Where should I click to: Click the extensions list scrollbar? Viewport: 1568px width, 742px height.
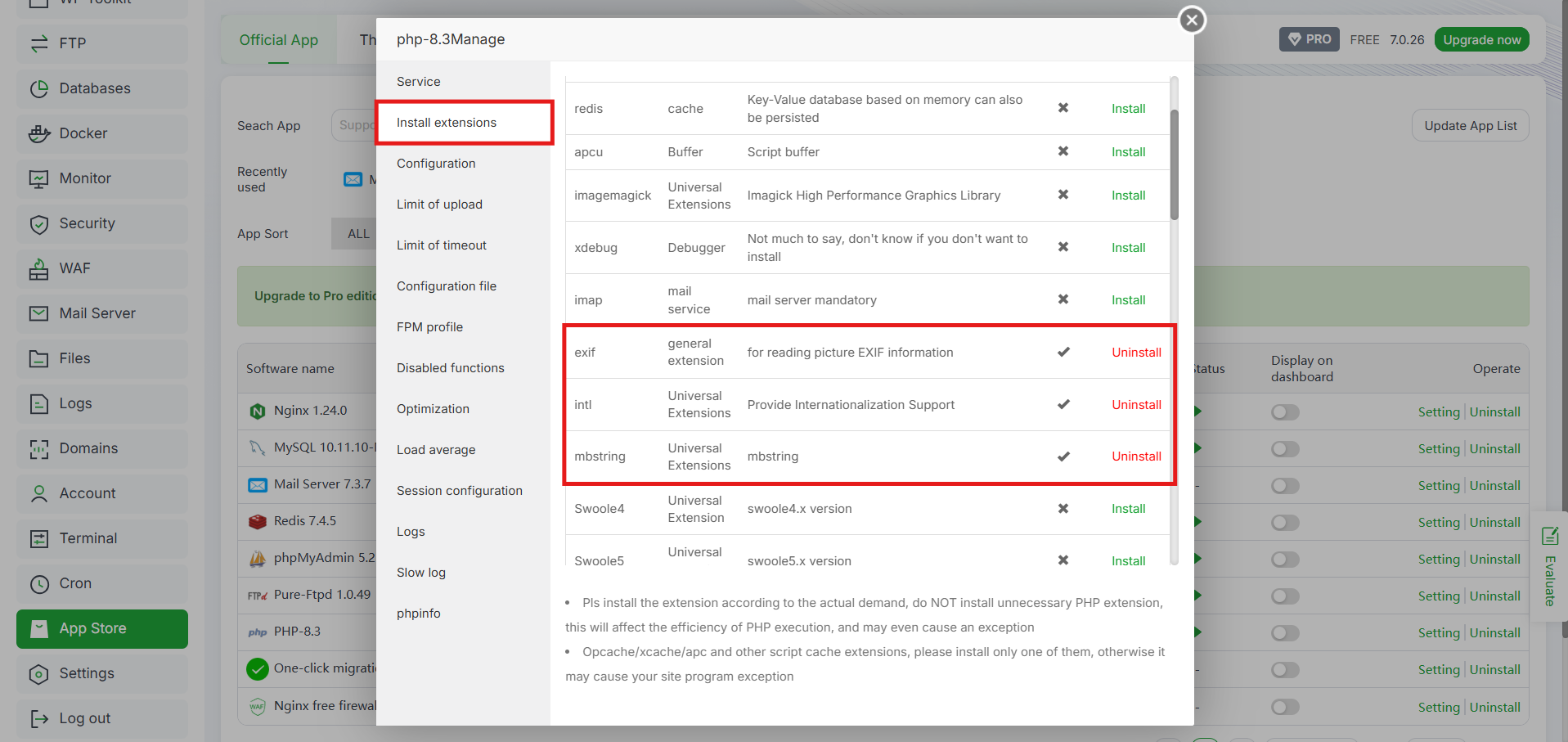(1175, 165)
